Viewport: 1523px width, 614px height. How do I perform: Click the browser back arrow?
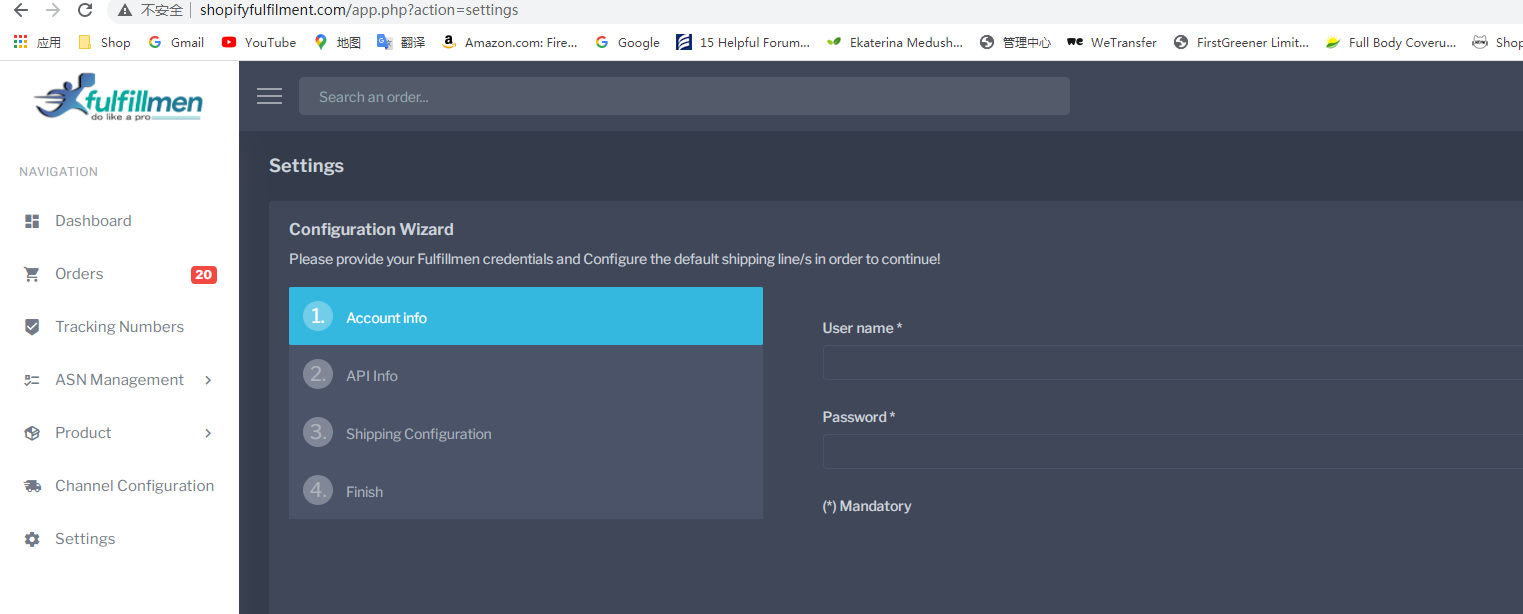pos(21,10)
